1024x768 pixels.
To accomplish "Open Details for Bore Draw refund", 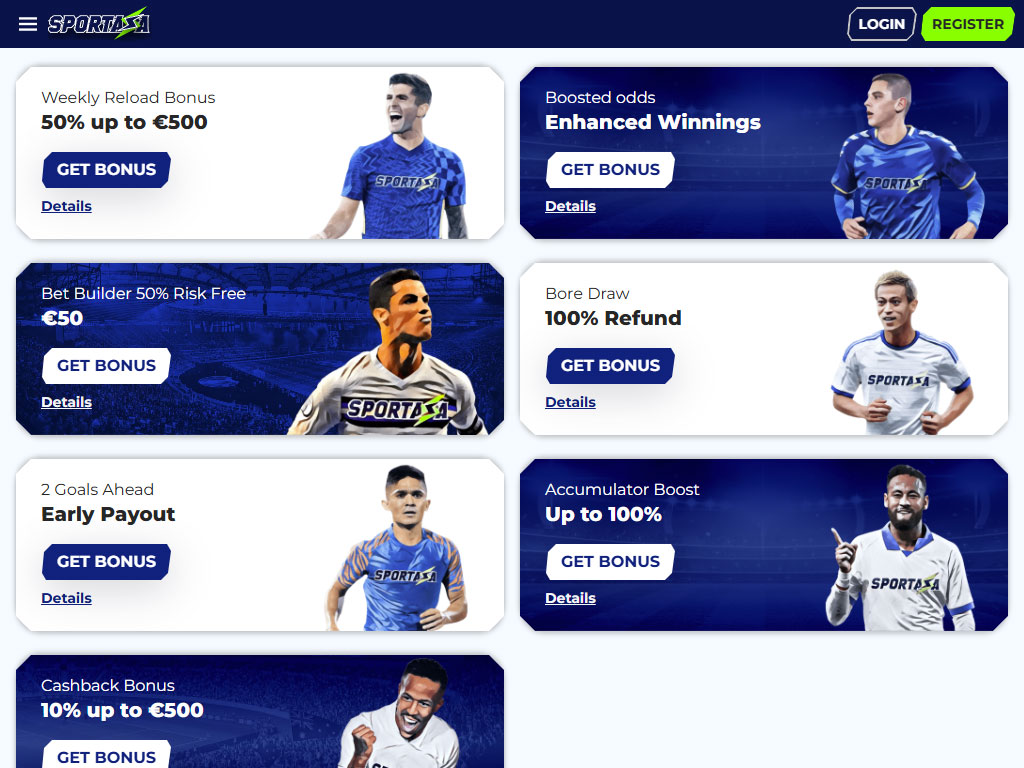I will (x=571, y=402).
